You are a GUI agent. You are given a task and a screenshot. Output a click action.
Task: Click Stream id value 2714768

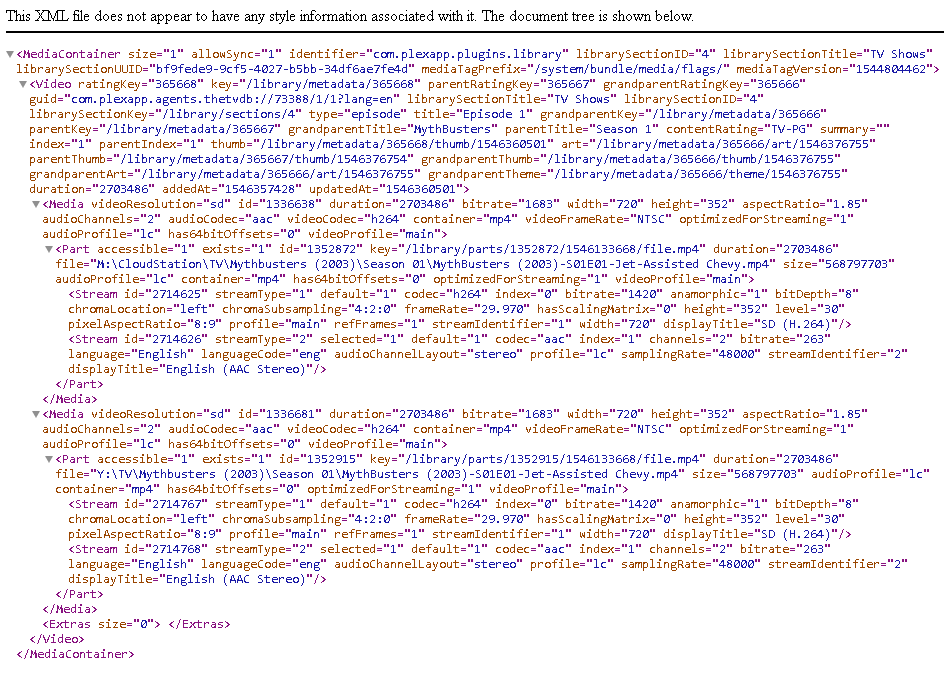click(x=177, y=549)
